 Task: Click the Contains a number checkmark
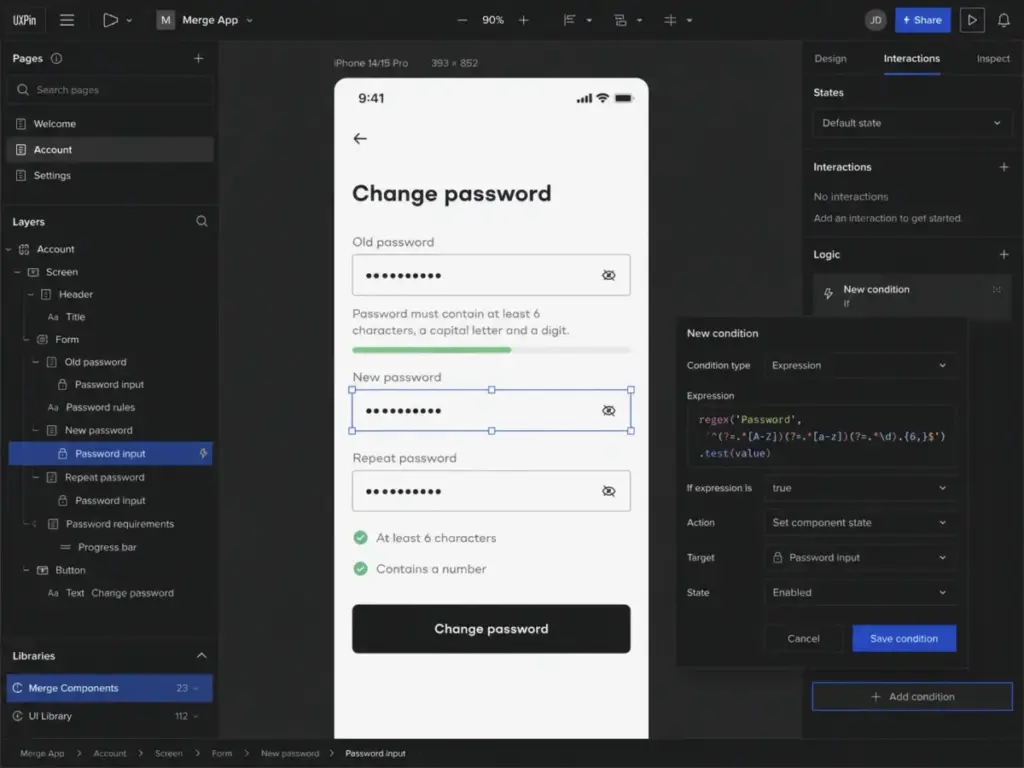point(360,569)
